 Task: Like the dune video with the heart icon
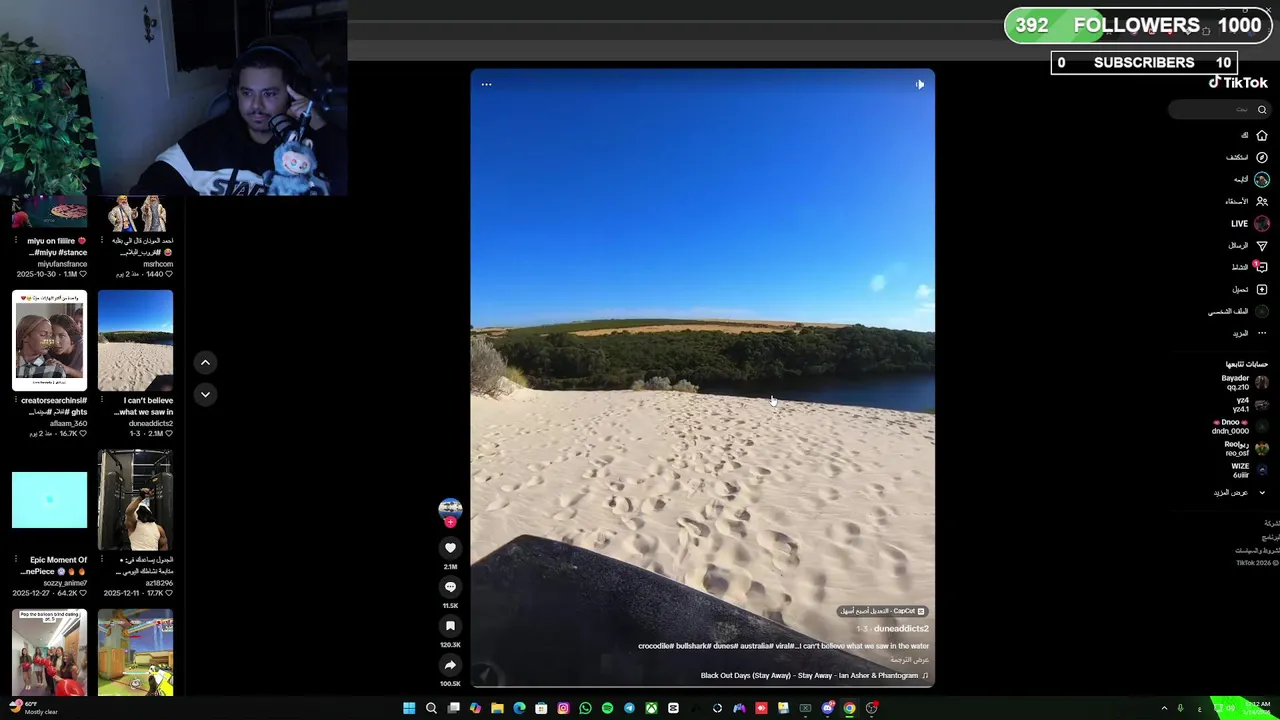450,547
